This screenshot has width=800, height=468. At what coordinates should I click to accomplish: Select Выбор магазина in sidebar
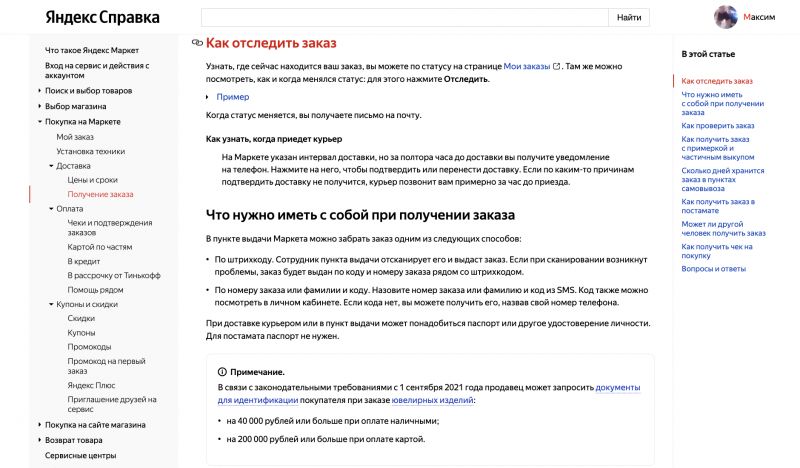[76, 106]
